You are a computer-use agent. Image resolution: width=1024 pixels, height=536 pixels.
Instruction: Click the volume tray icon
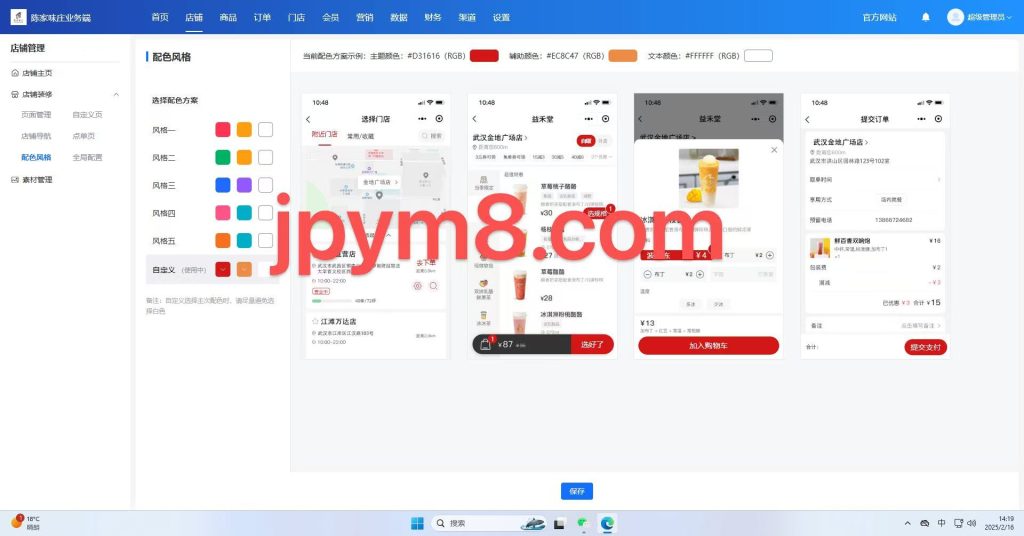pyautogui.click(x=972, y=523)
